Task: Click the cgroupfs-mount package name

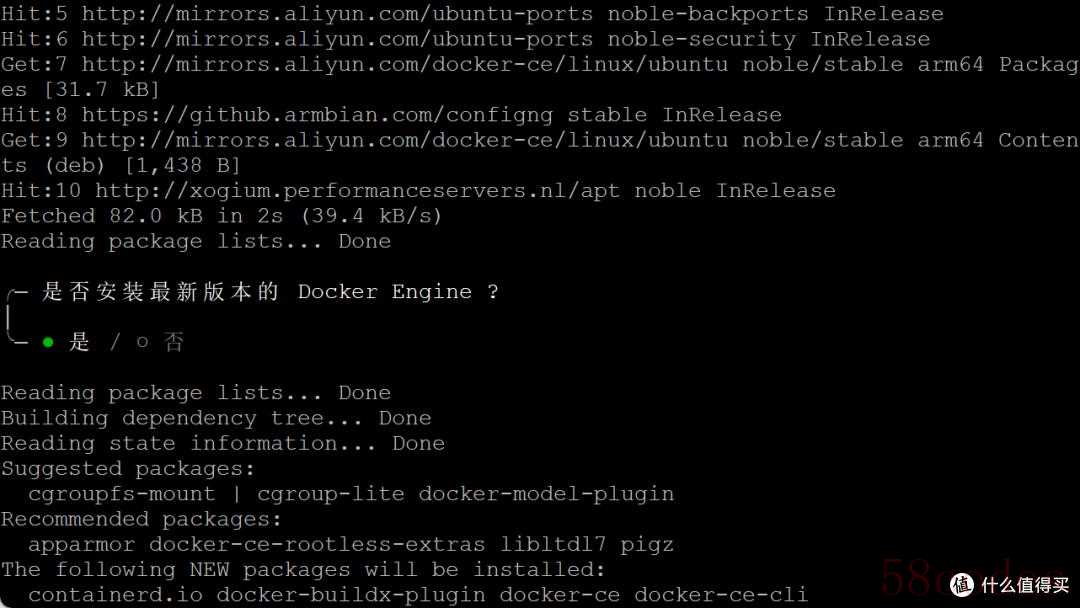Action: click(x=122, y=494)
